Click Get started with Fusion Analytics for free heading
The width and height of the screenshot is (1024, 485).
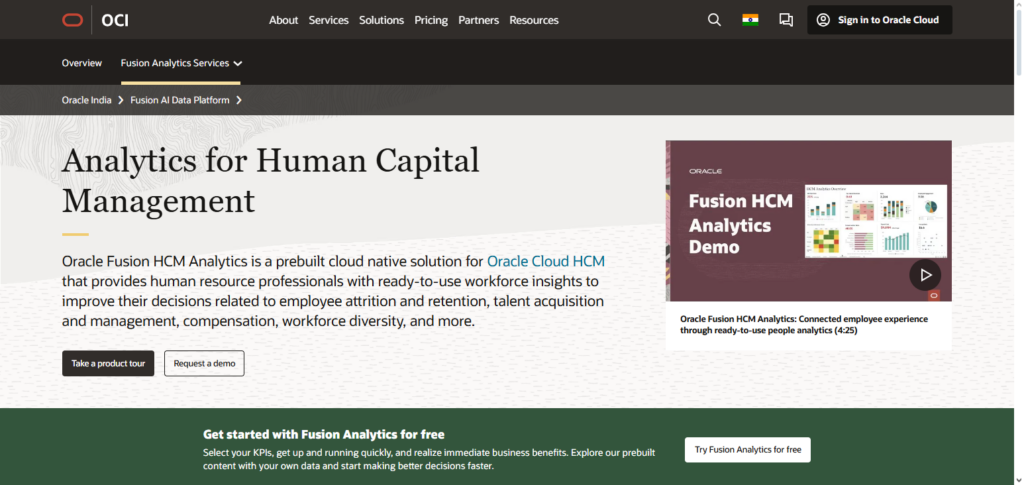tap(324, 434)
